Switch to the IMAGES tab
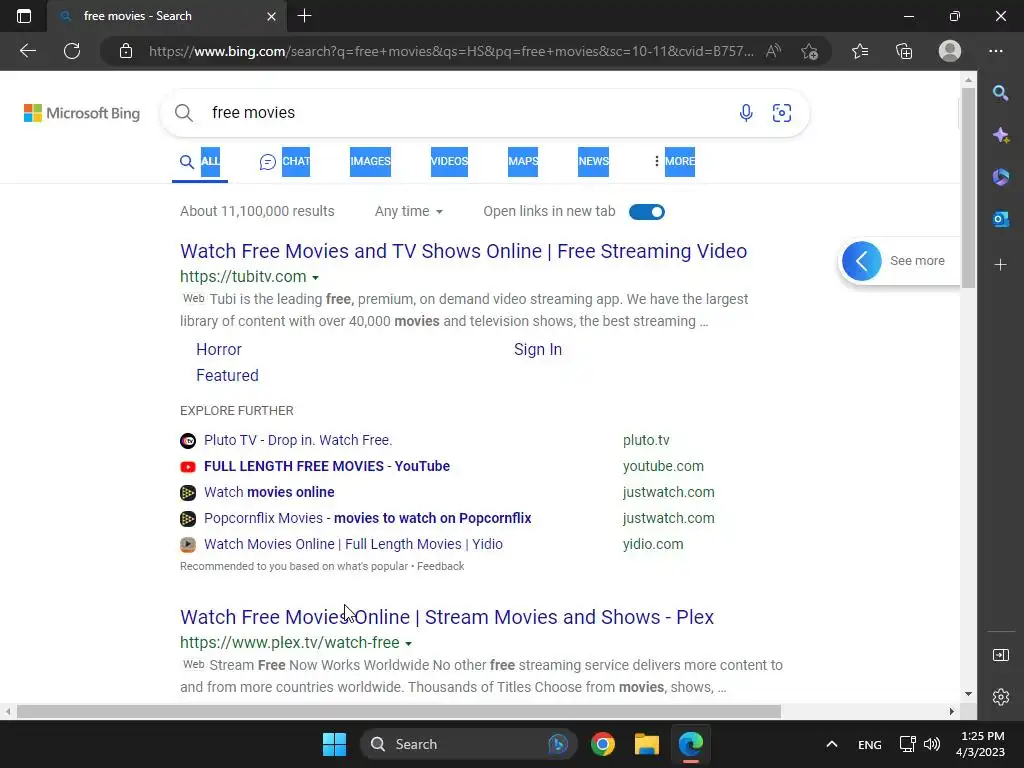 tap(370, 161)
